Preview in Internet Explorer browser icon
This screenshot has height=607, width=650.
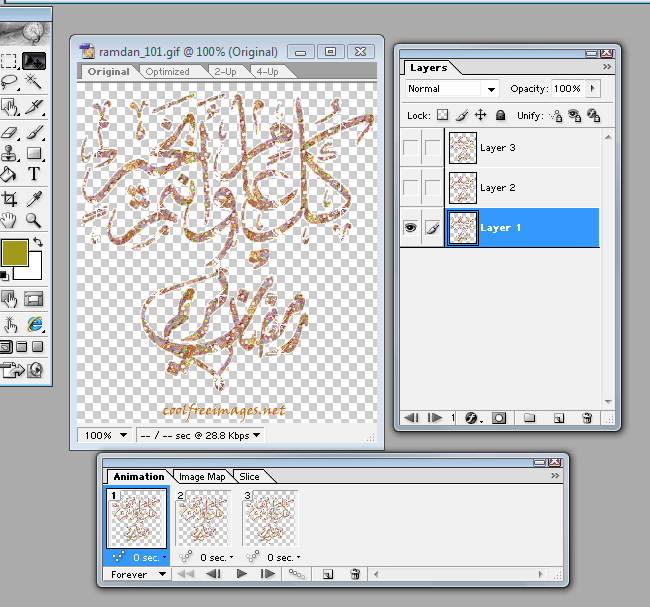tap(34, 324)
